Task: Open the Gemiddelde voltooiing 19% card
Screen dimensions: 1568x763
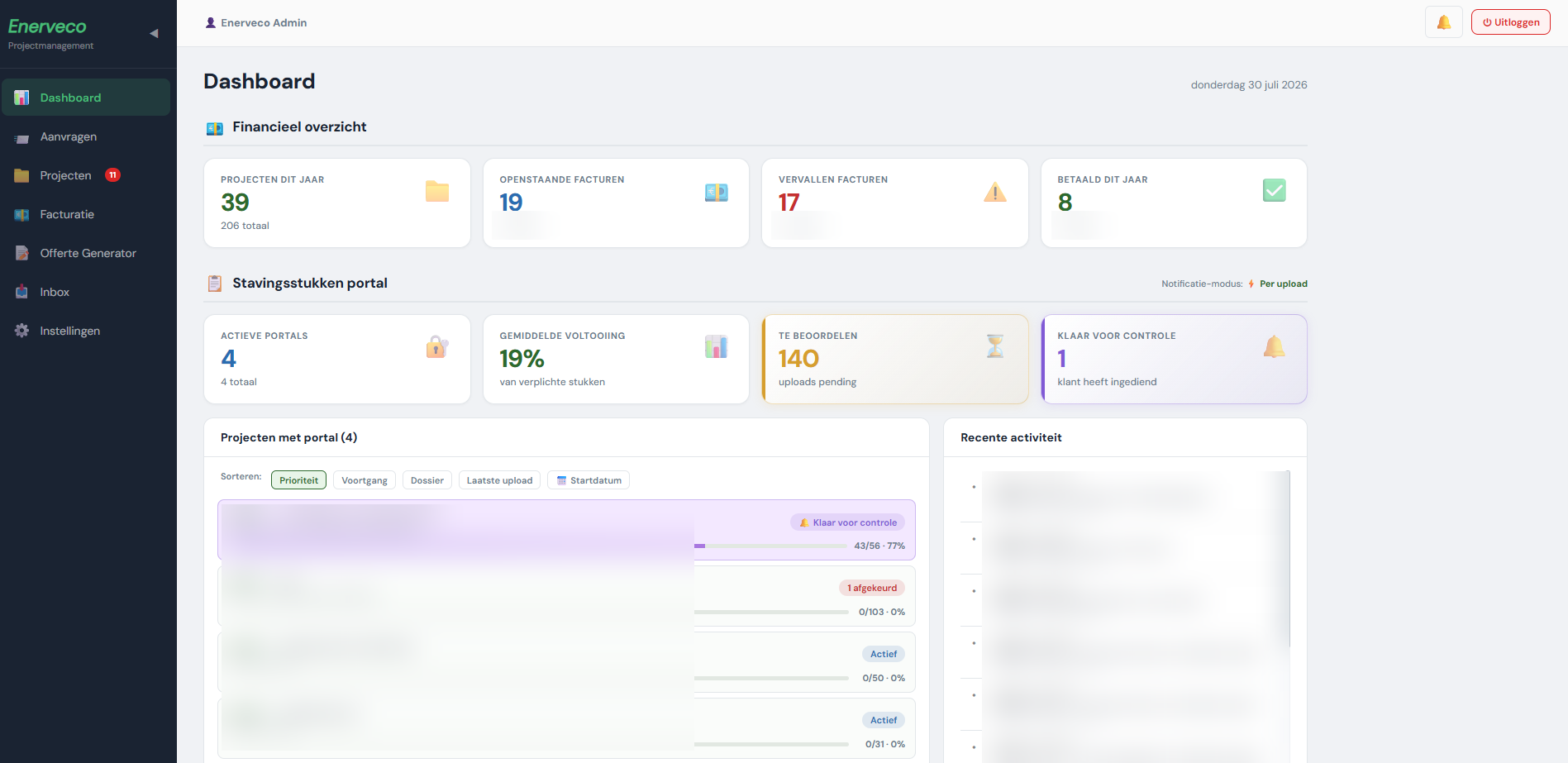Action: [616, 360]
